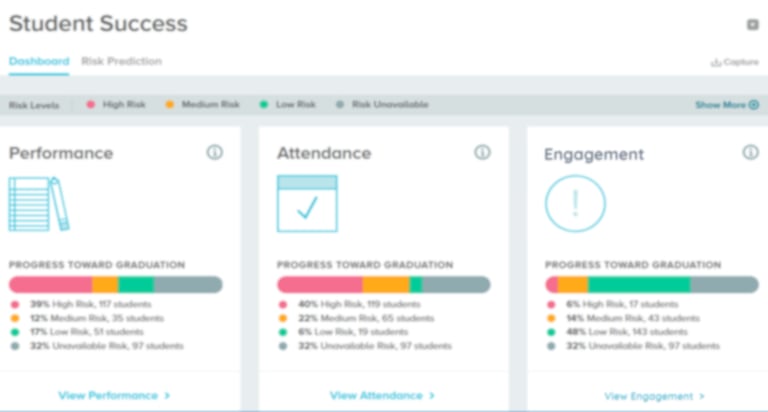This screenshot has height=412, width=768.
Task: Toggle the Medium Risk legend filter
Action: point(203,104)
